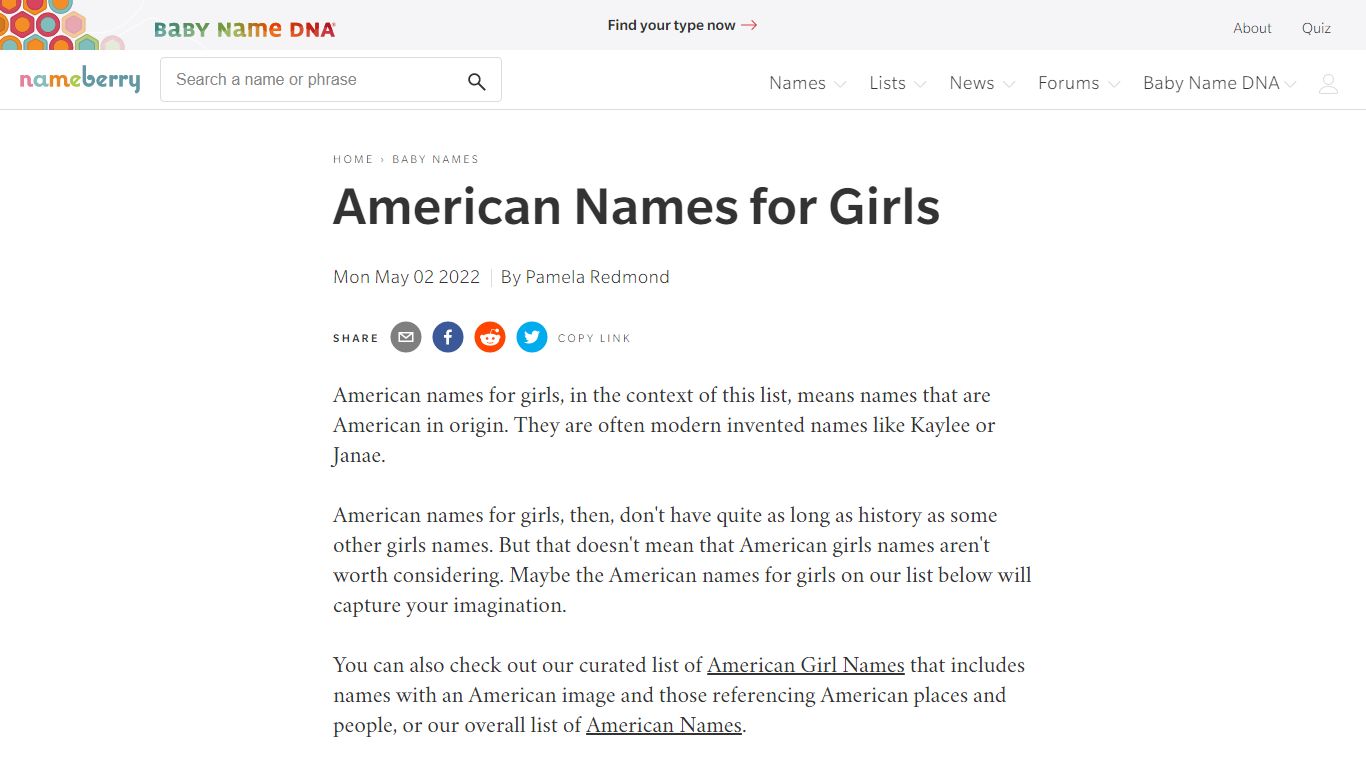This screenshot has height=768, width=1366.
Task: Open the News navigation item
Action: pos(972,83)
